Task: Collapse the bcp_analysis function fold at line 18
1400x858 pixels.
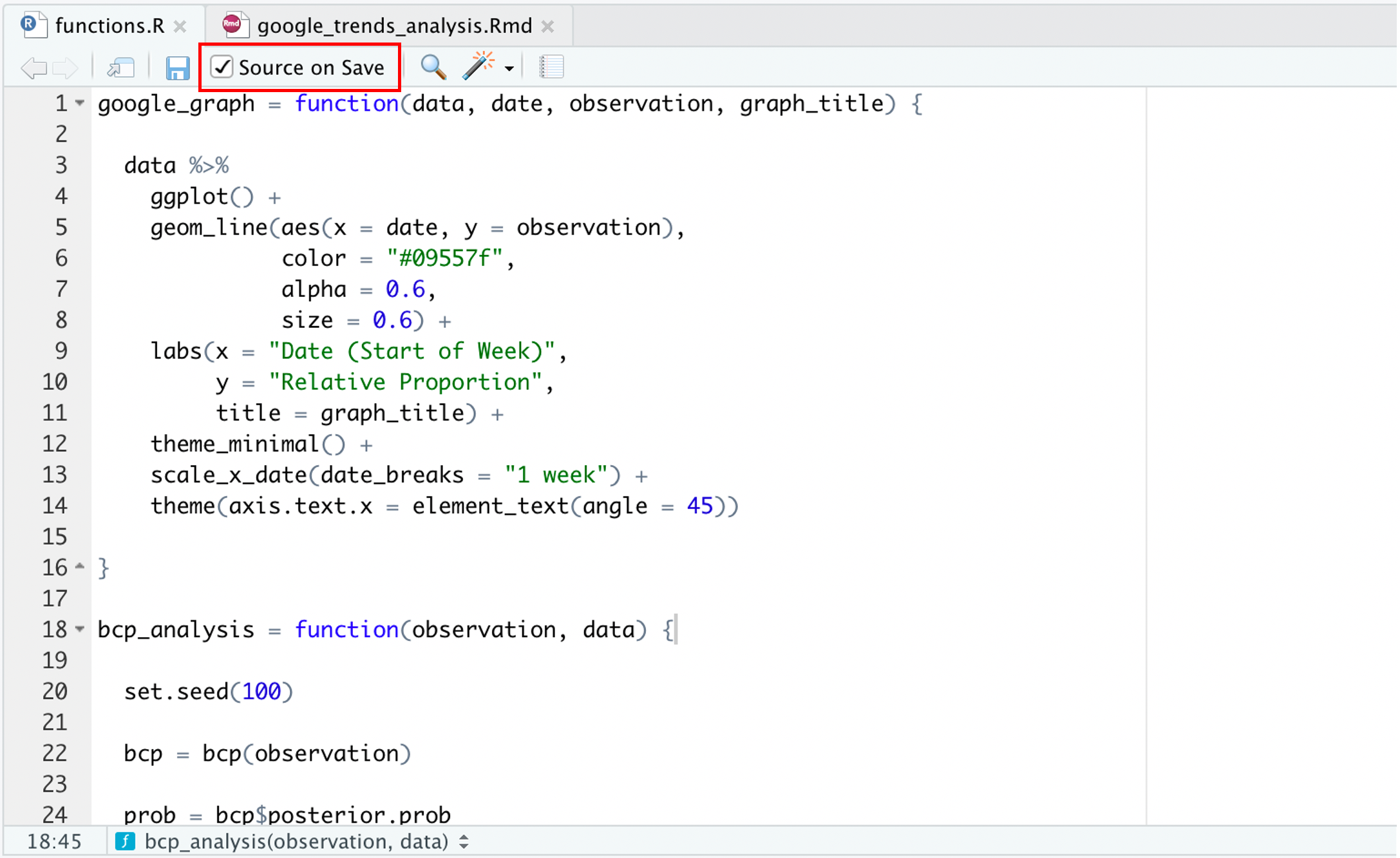Action: 80,629
